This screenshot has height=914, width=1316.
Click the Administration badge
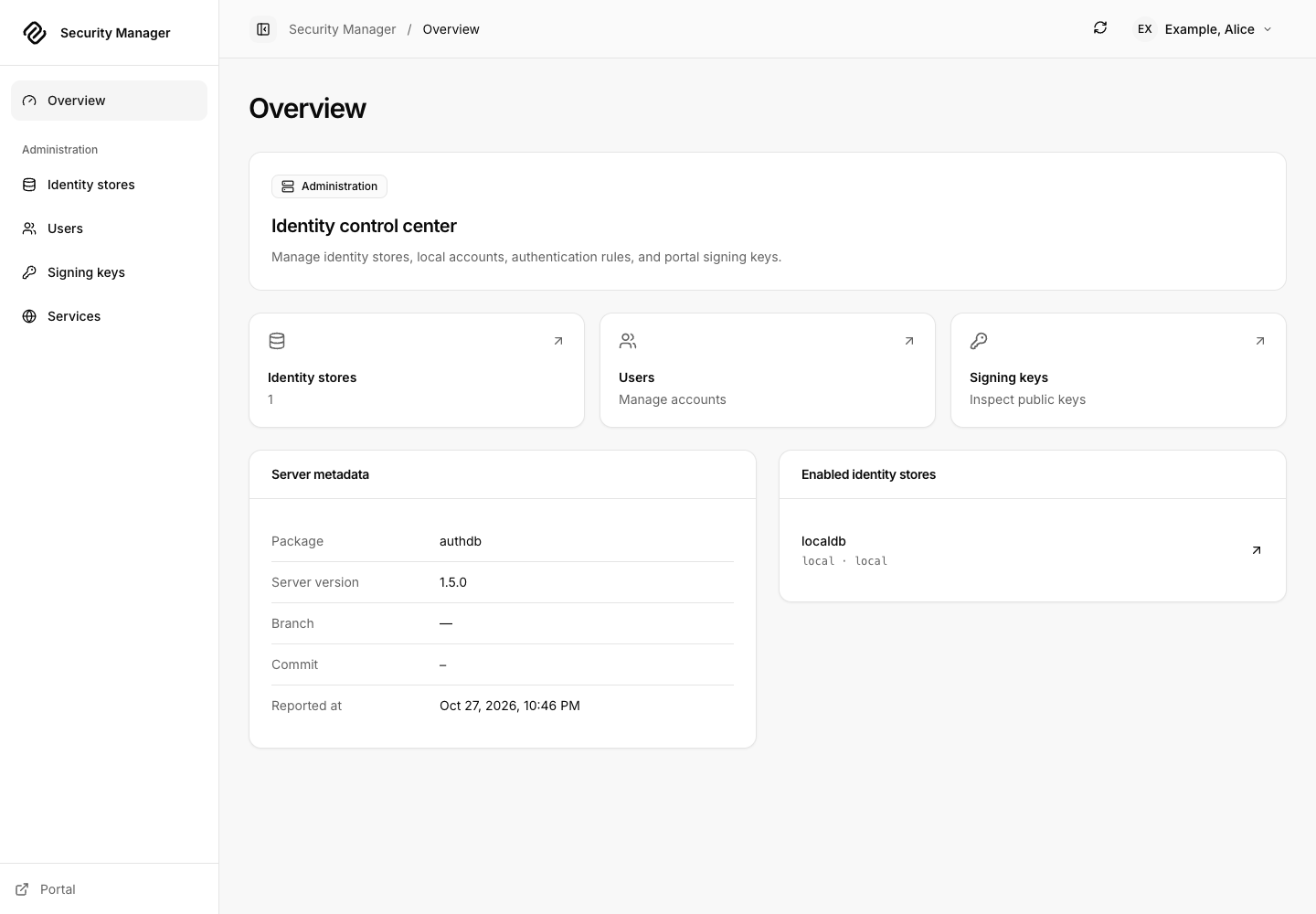[329, 186]
